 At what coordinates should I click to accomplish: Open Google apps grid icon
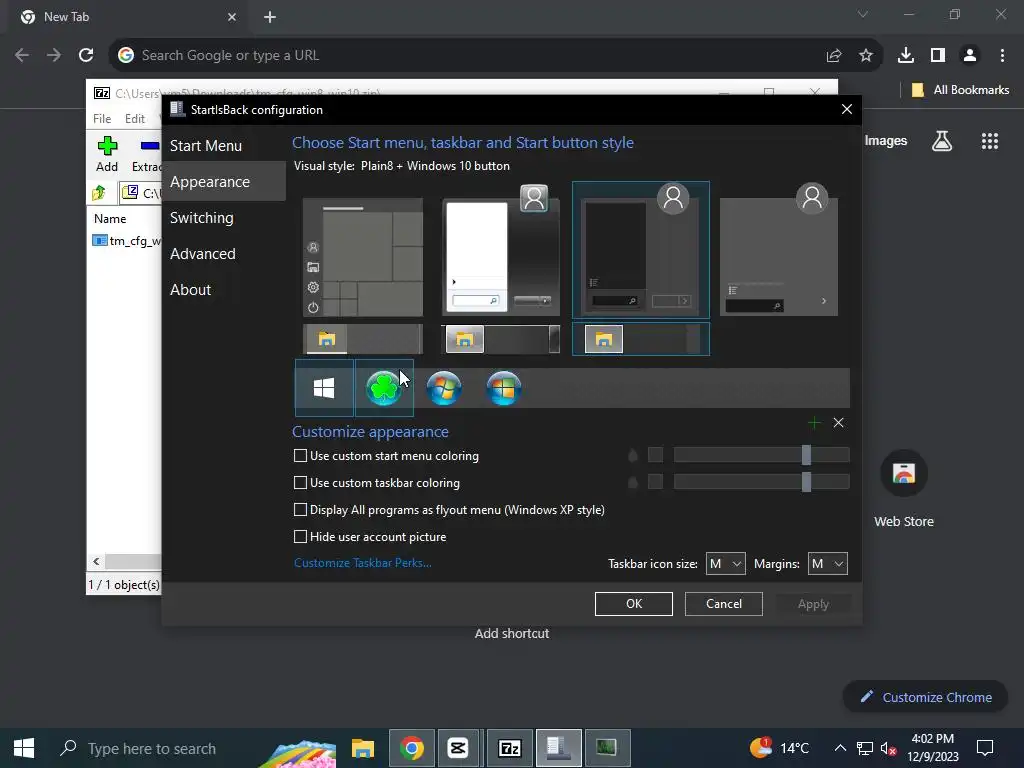pyautogui.click(x=990, y=141)
